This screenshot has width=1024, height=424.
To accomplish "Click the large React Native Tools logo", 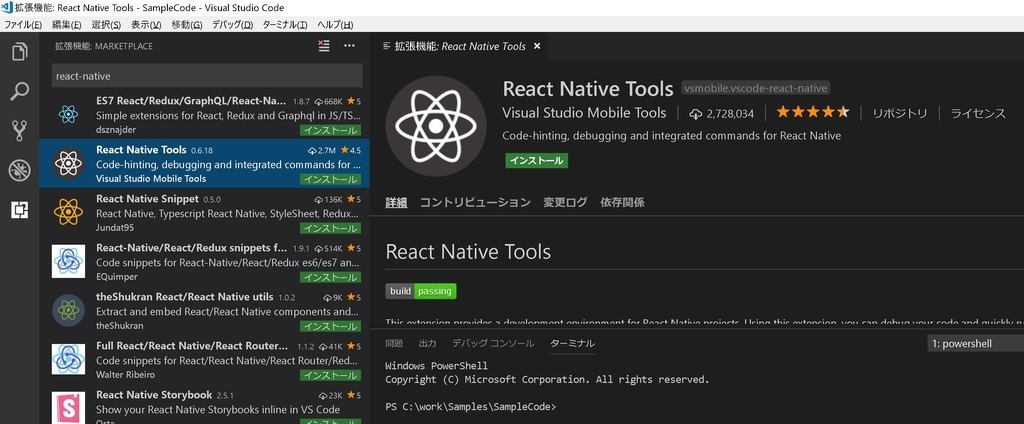I will tap(436, 126).
